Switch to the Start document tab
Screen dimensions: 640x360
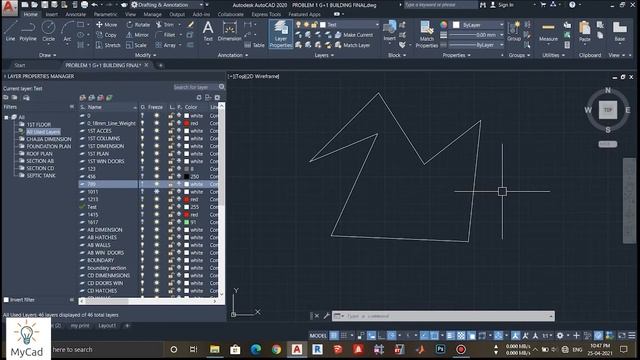point(20,65)
